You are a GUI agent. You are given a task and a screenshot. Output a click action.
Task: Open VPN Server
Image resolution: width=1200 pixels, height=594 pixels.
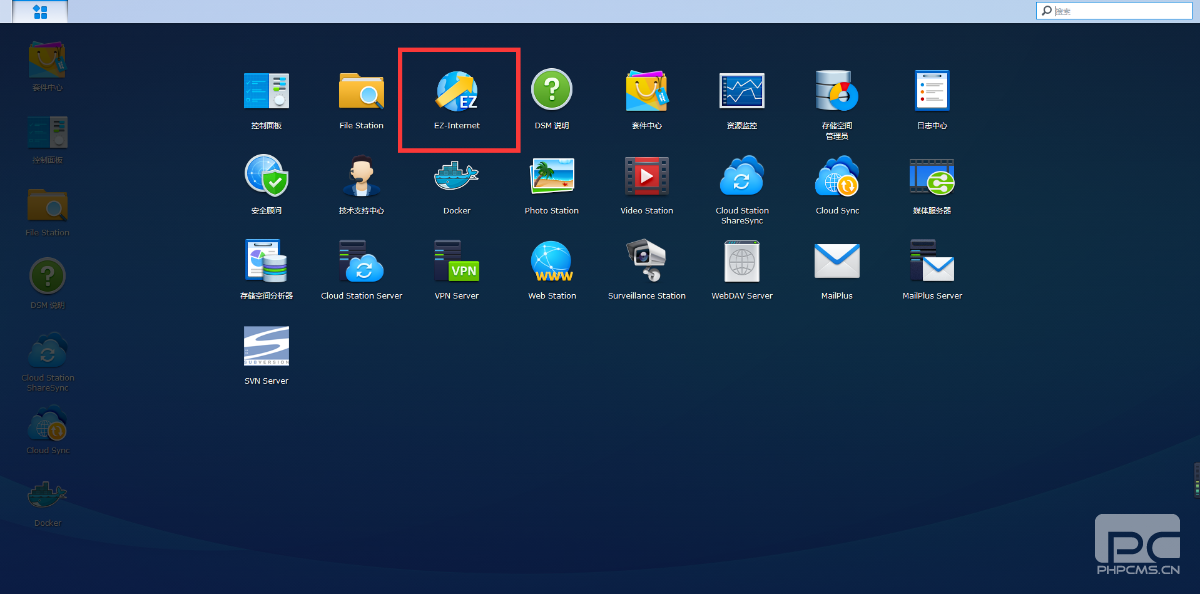click(x=457, y=261)
